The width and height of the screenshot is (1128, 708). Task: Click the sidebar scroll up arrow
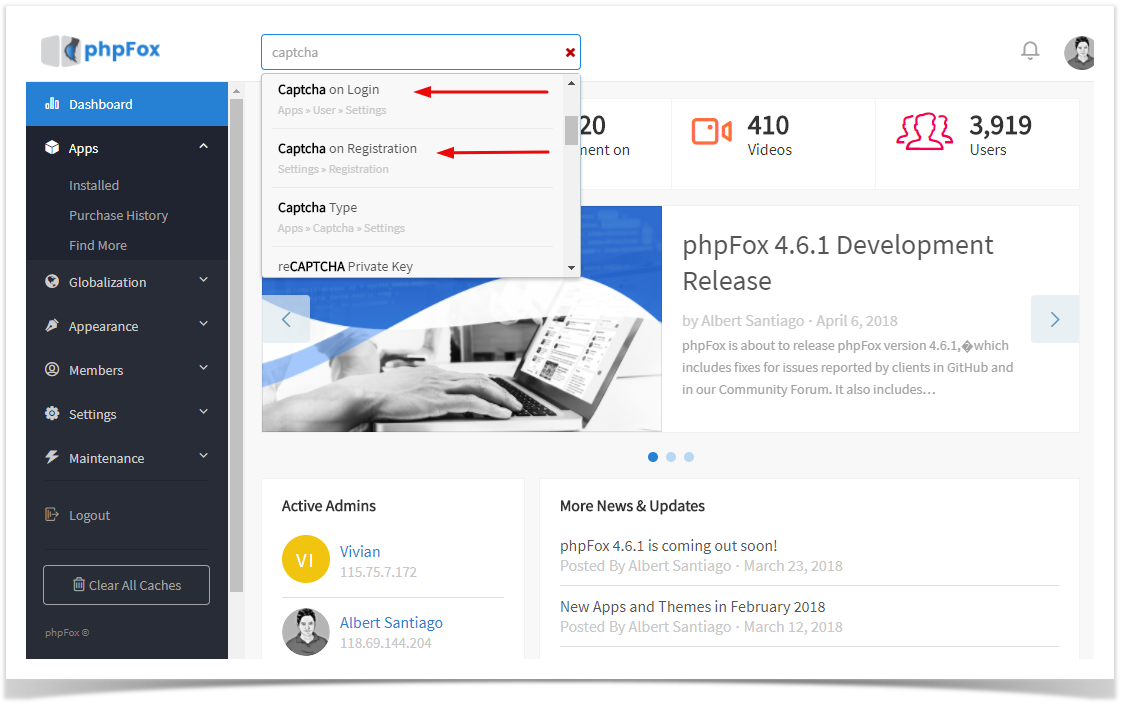pos(236,91)
